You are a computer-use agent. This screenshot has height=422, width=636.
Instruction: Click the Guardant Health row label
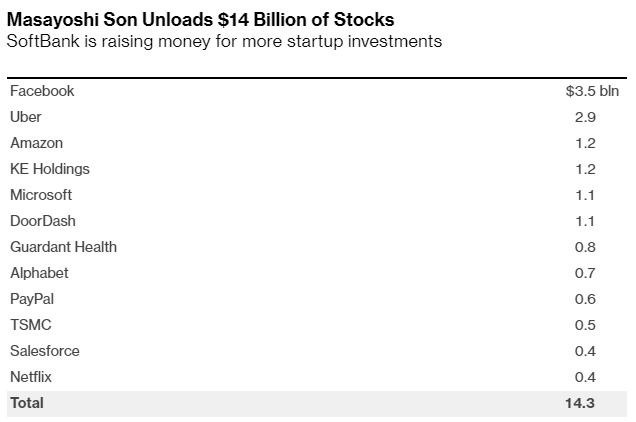[x=63, y=247]
